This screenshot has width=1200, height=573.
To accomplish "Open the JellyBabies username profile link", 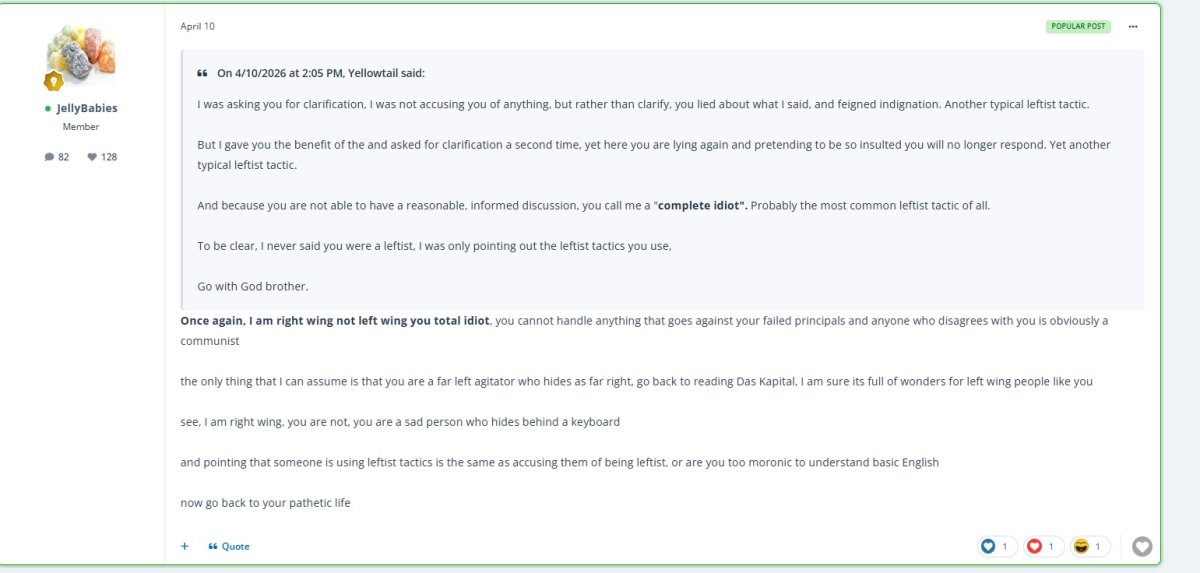I will click(87, 108).
